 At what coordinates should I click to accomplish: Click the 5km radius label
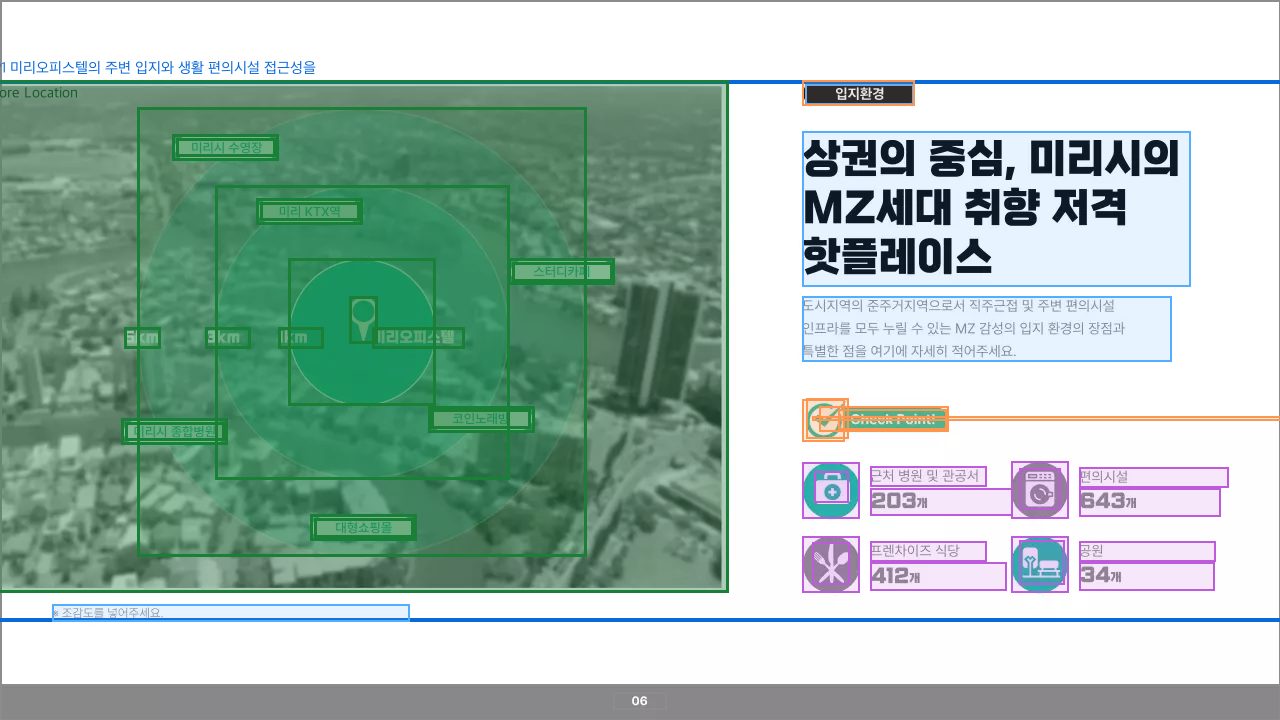(x=142, y=338)
